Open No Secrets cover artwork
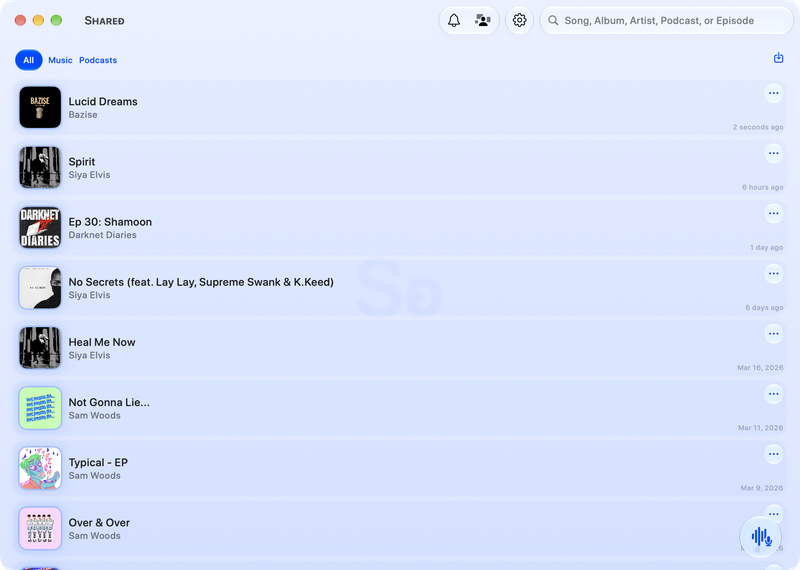Viewport: 800px width, 570px height. click(40, 288)
